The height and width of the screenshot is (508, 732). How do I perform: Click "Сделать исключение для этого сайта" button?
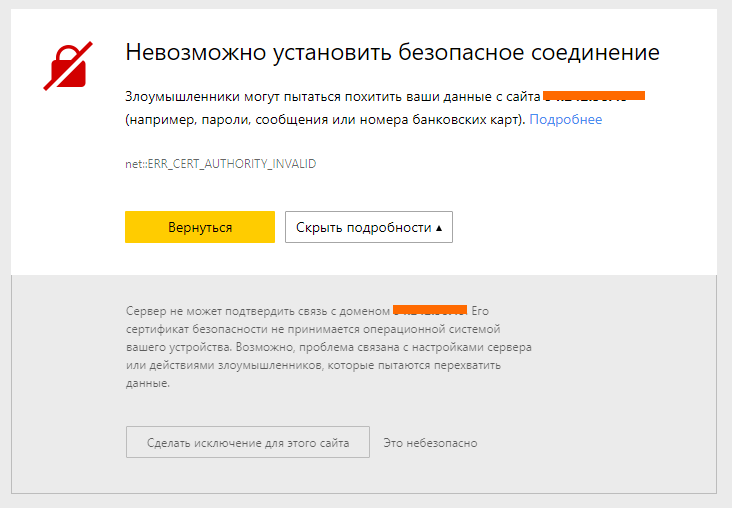(248, 443)
